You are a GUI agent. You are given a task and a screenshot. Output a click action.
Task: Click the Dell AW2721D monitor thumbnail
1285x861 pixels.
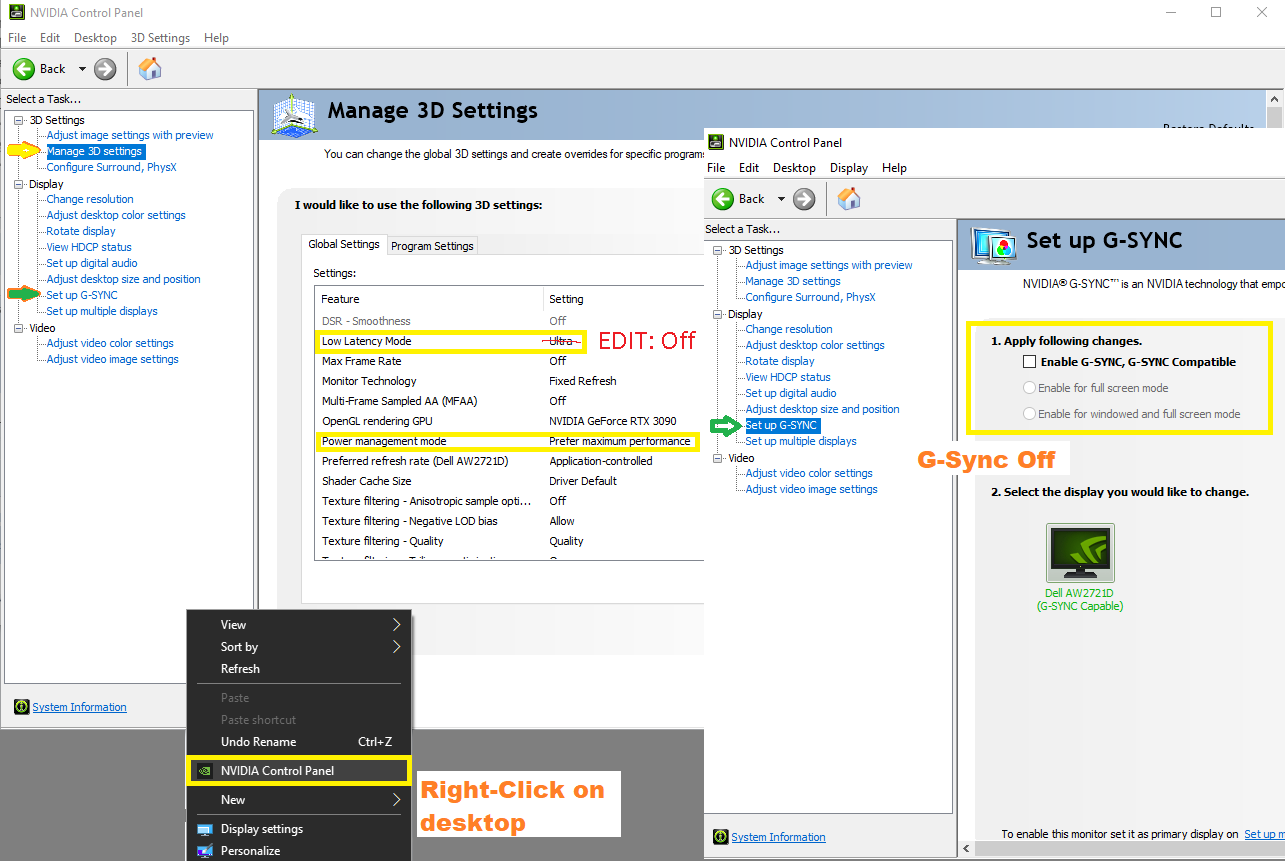[x=1080, y=553]
